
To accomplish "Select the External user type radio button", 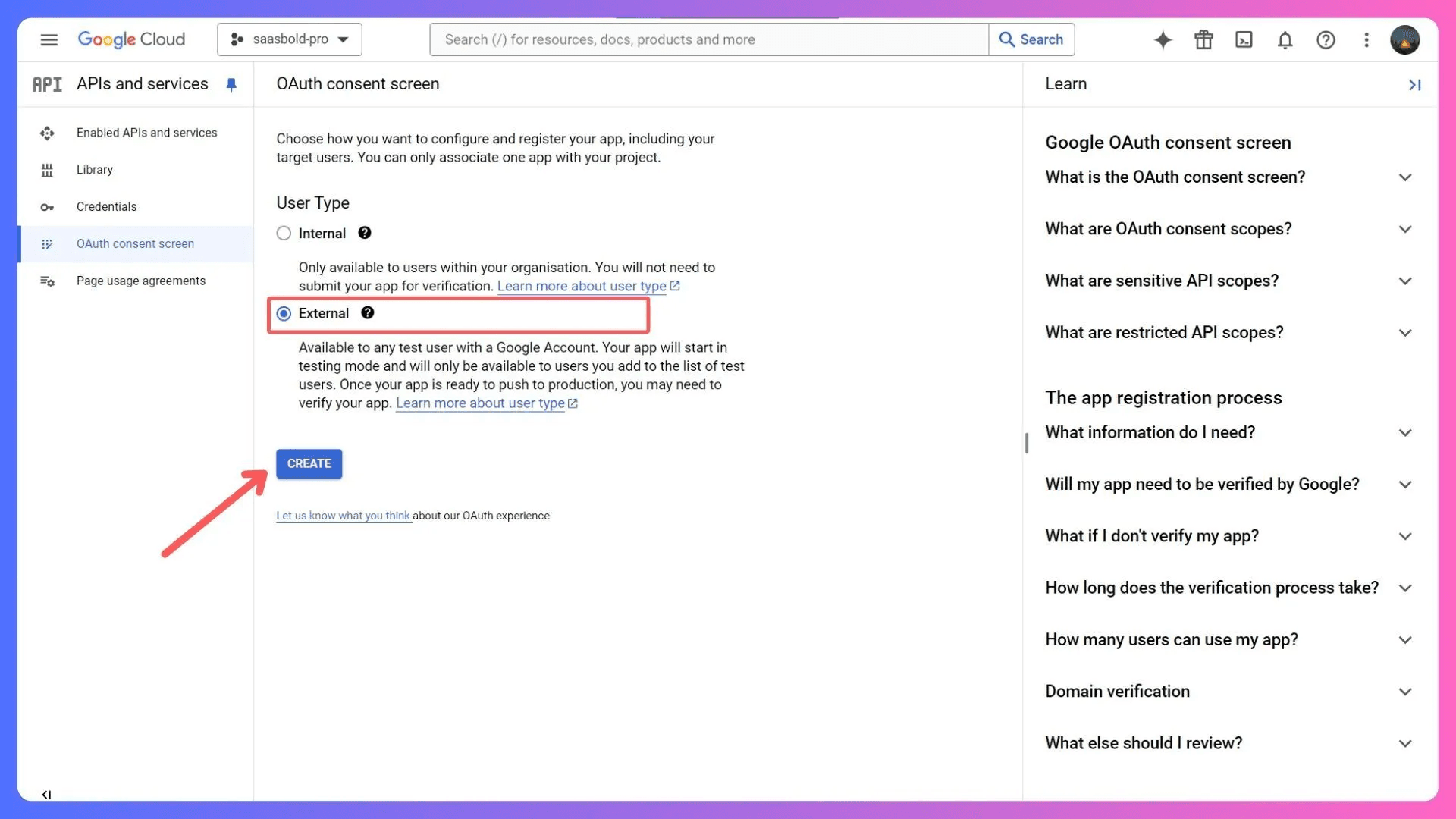I will click(x=283, y=313).
